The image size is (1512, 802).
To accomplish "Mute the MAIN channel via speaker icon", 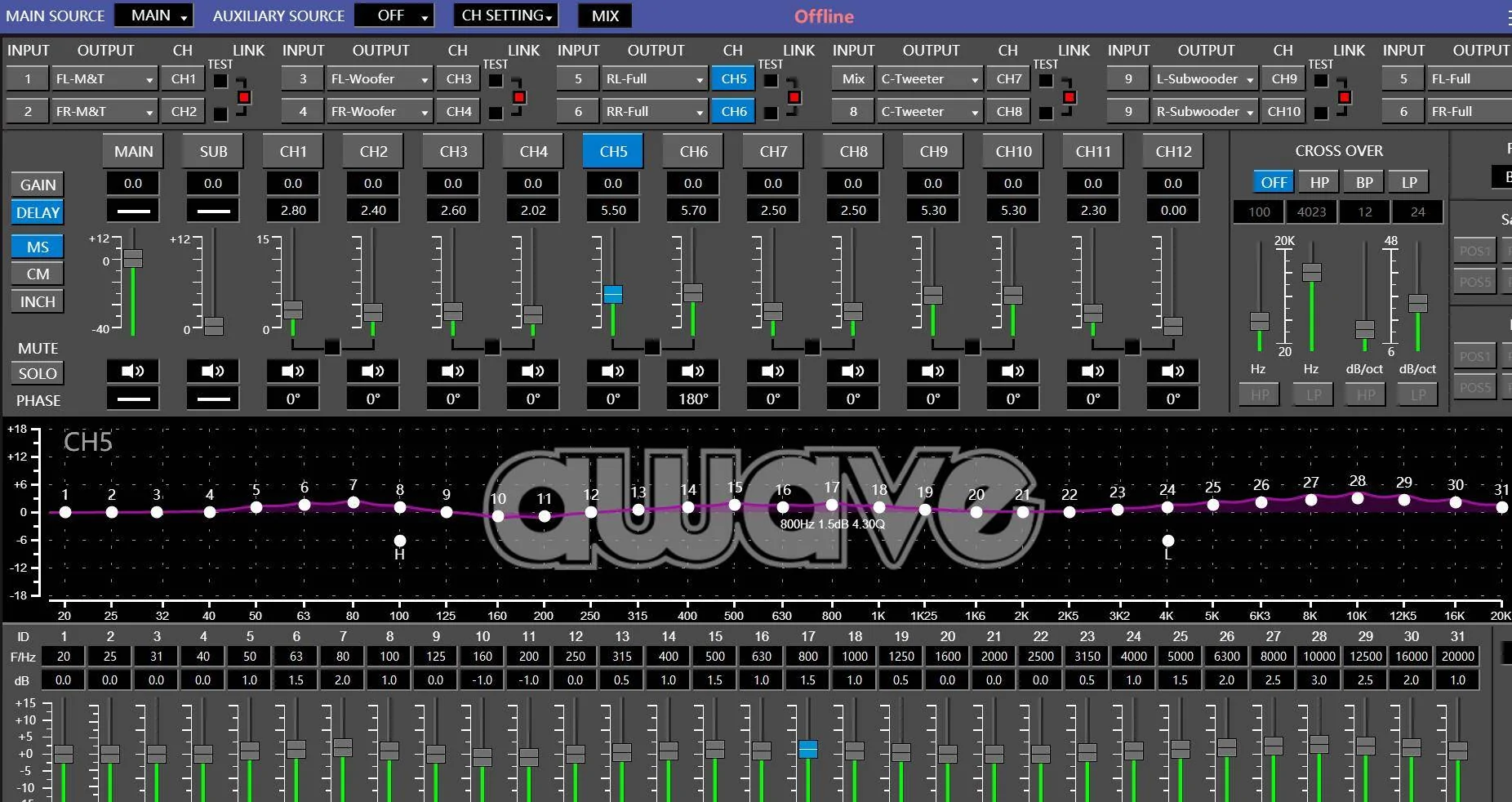I will point(133,372).
